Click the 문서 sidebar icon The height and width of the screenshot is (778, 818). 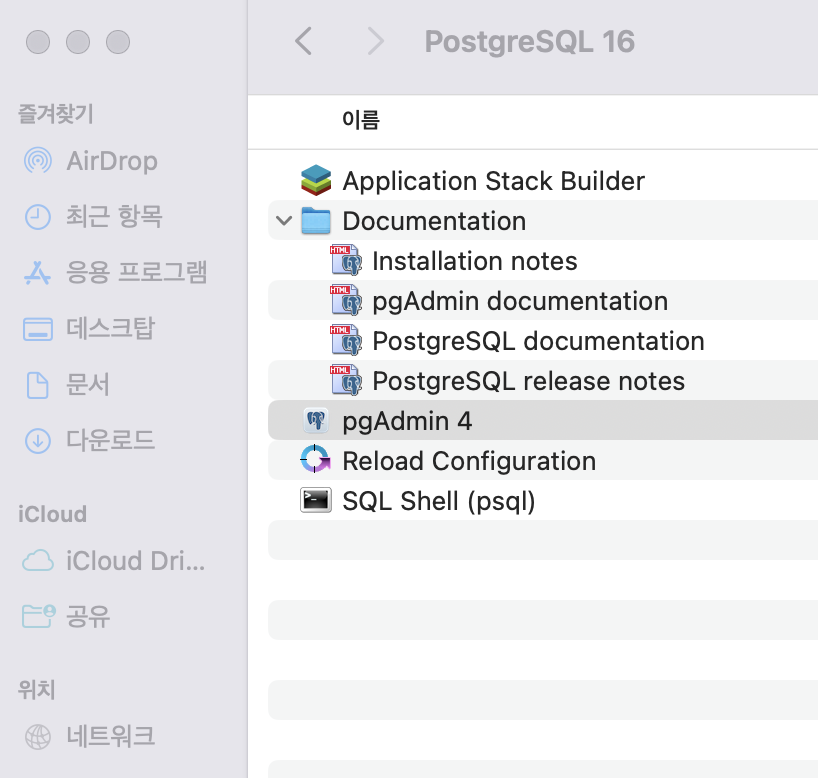tap(38, 385)
